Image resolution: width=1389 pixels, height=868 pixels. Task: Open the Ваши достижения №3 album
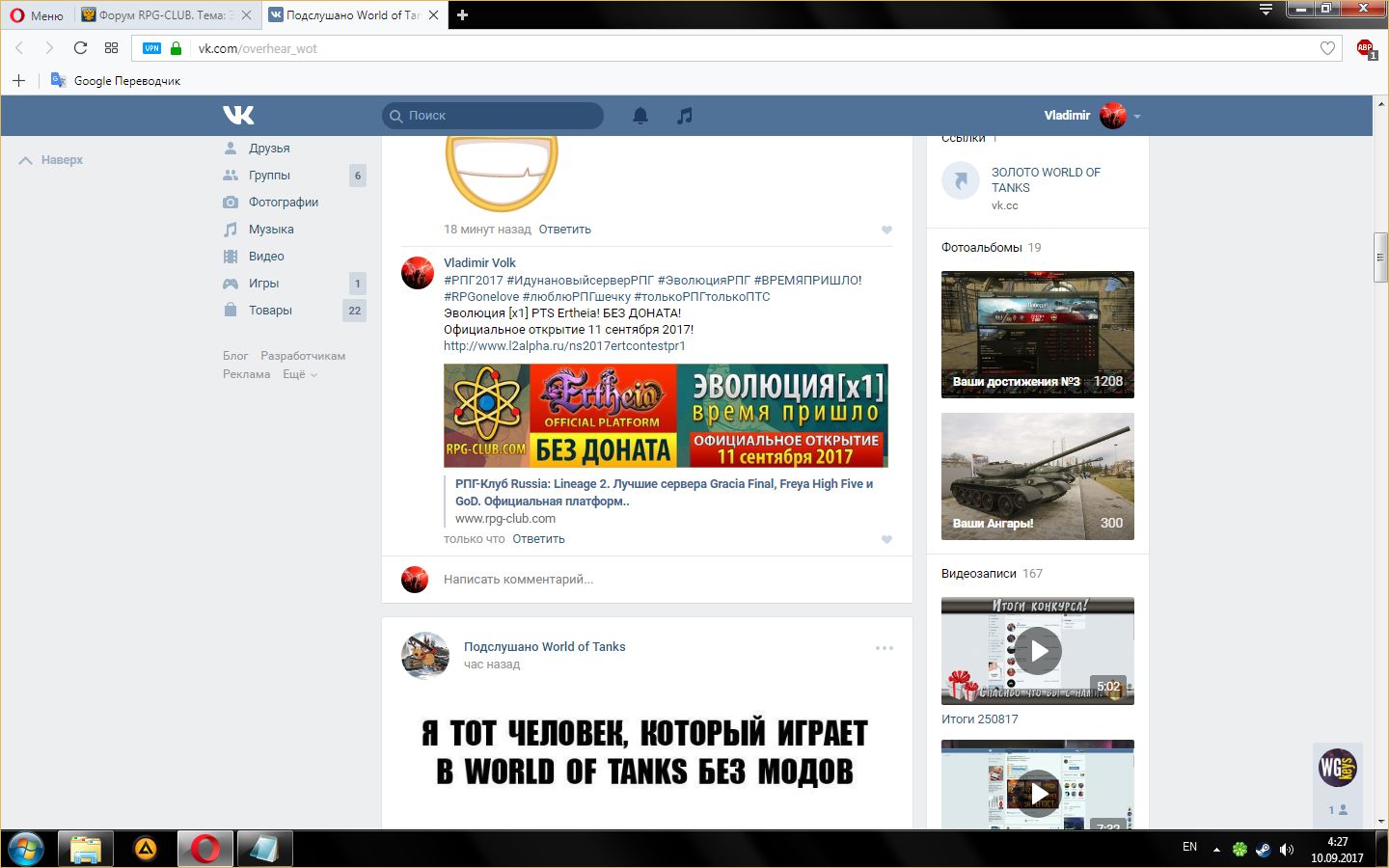coord(1038,335)
